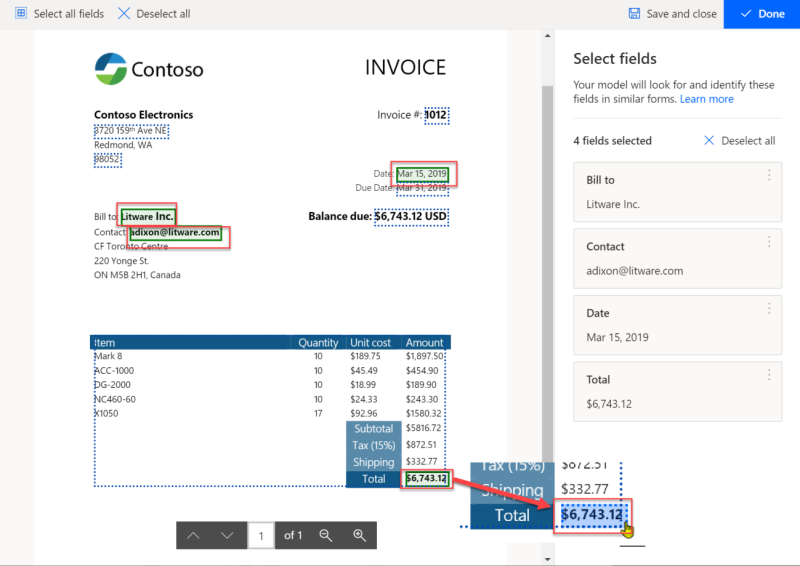Zoom in using the magnifier plus icon

(x=359, y=535)
